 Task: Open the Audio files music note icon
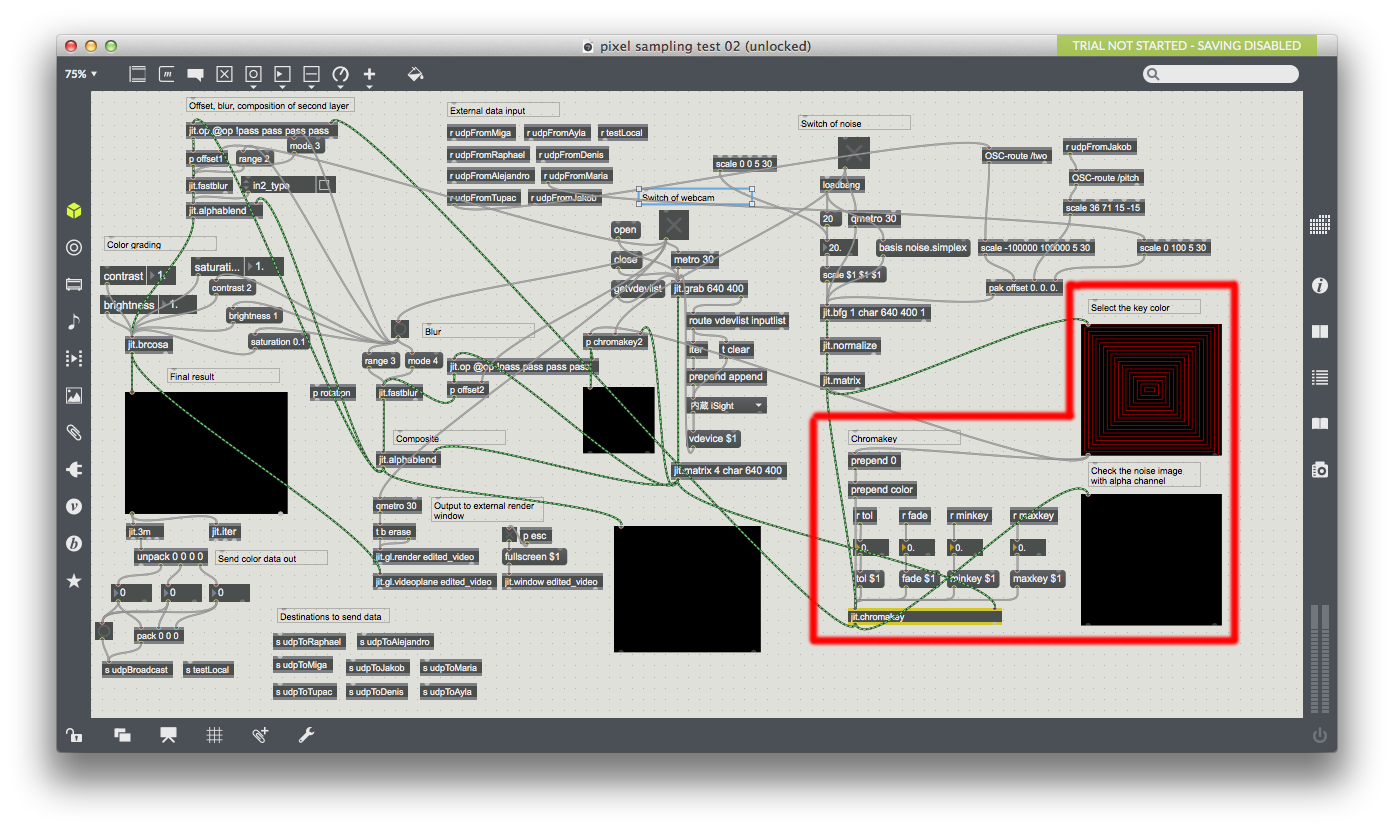coord(74,321)
